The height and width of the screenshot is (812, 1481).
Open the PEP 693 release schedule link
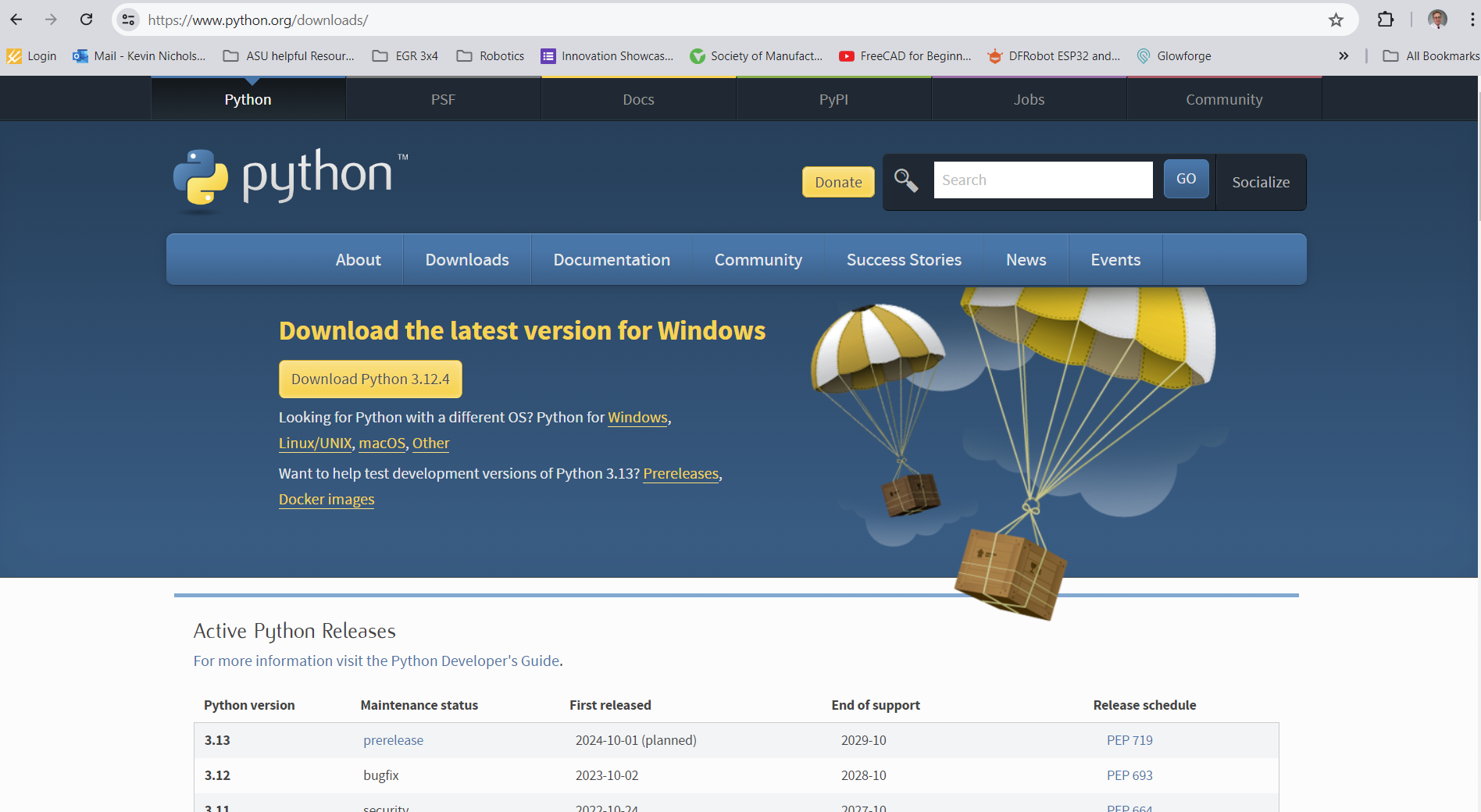[x=1129, y=775]
